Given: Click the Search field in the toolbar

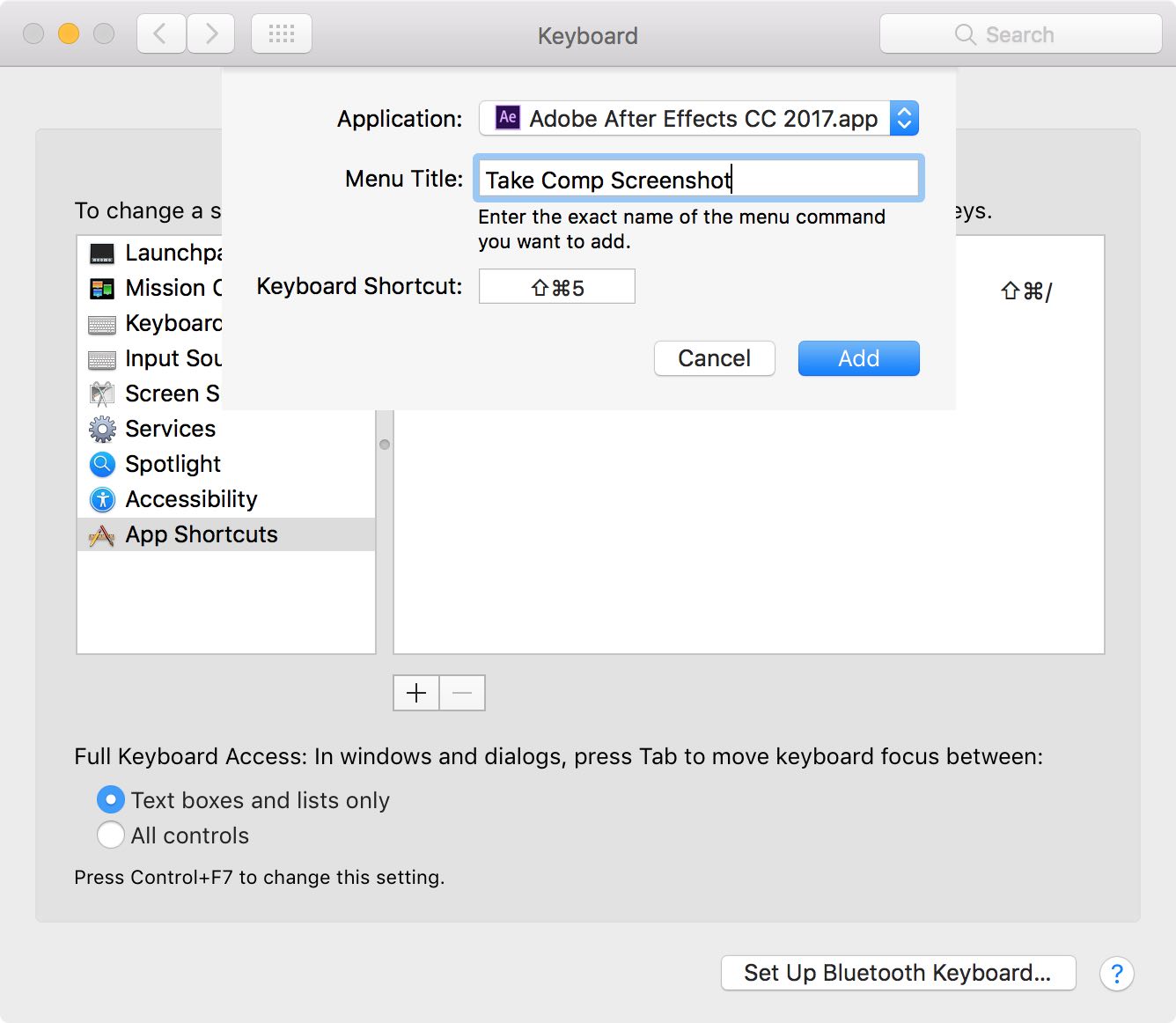Looking at the screenshot, I should point(1021,34).
